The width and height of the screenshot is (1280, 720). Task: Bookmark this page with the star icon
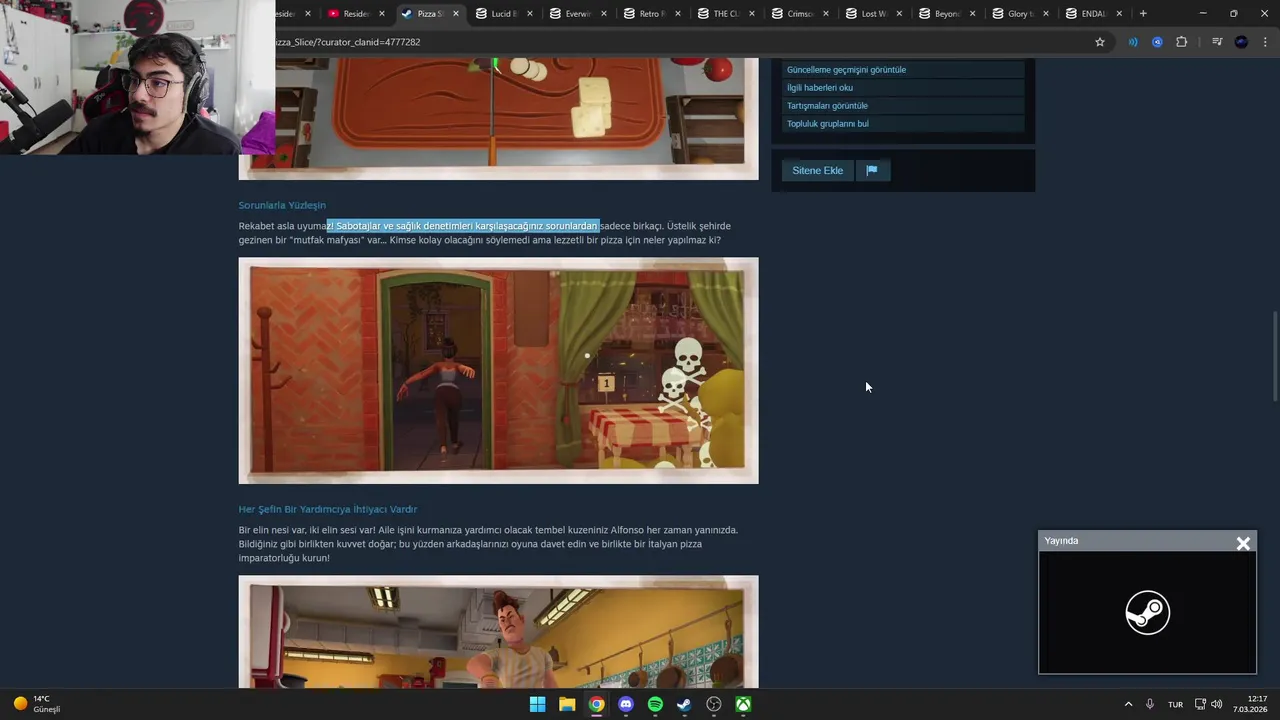(x=1100, y=42)
